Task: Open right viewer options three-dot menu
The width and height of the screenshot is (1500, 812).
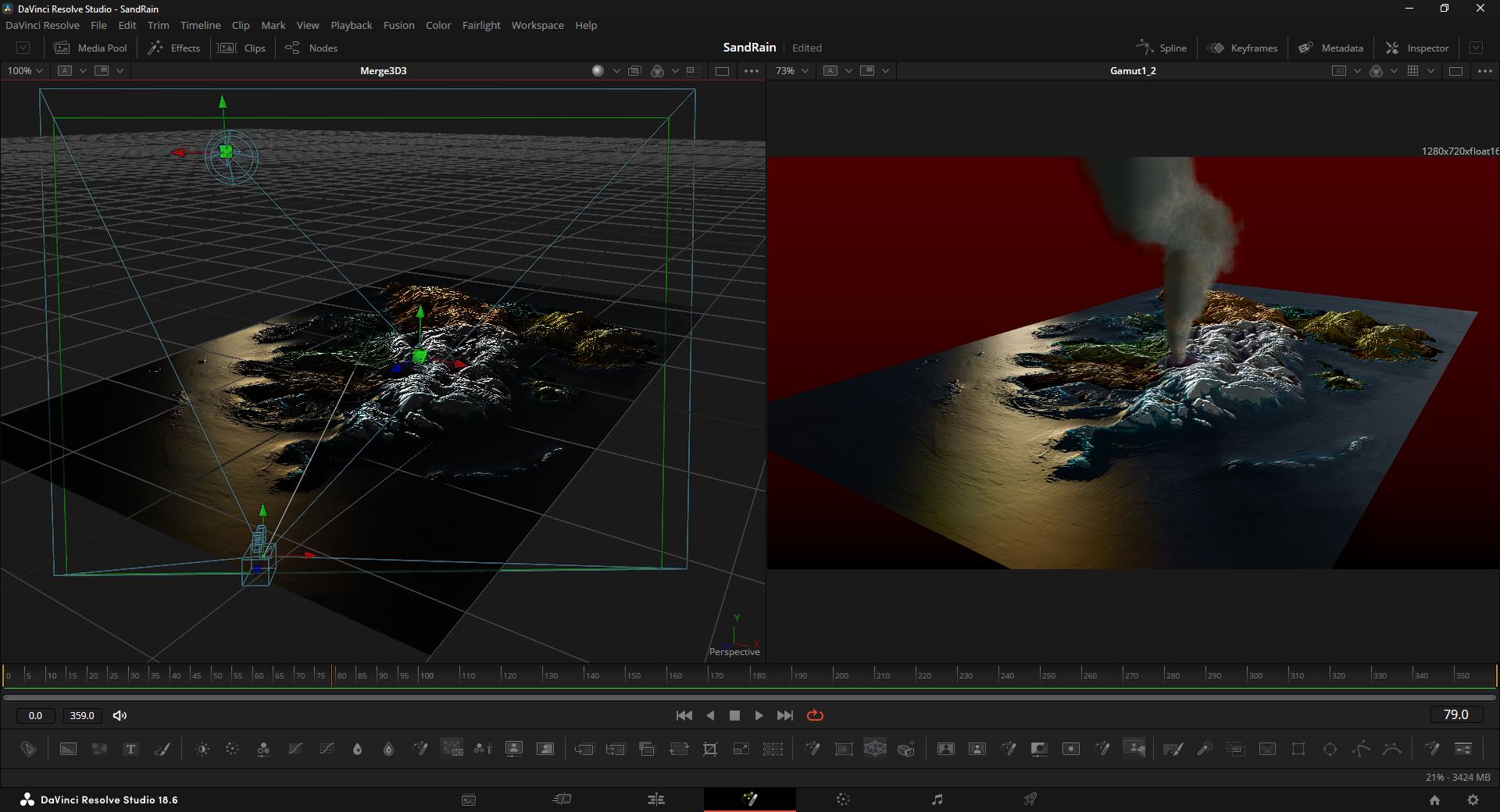Action: [x=1485, y=70]
